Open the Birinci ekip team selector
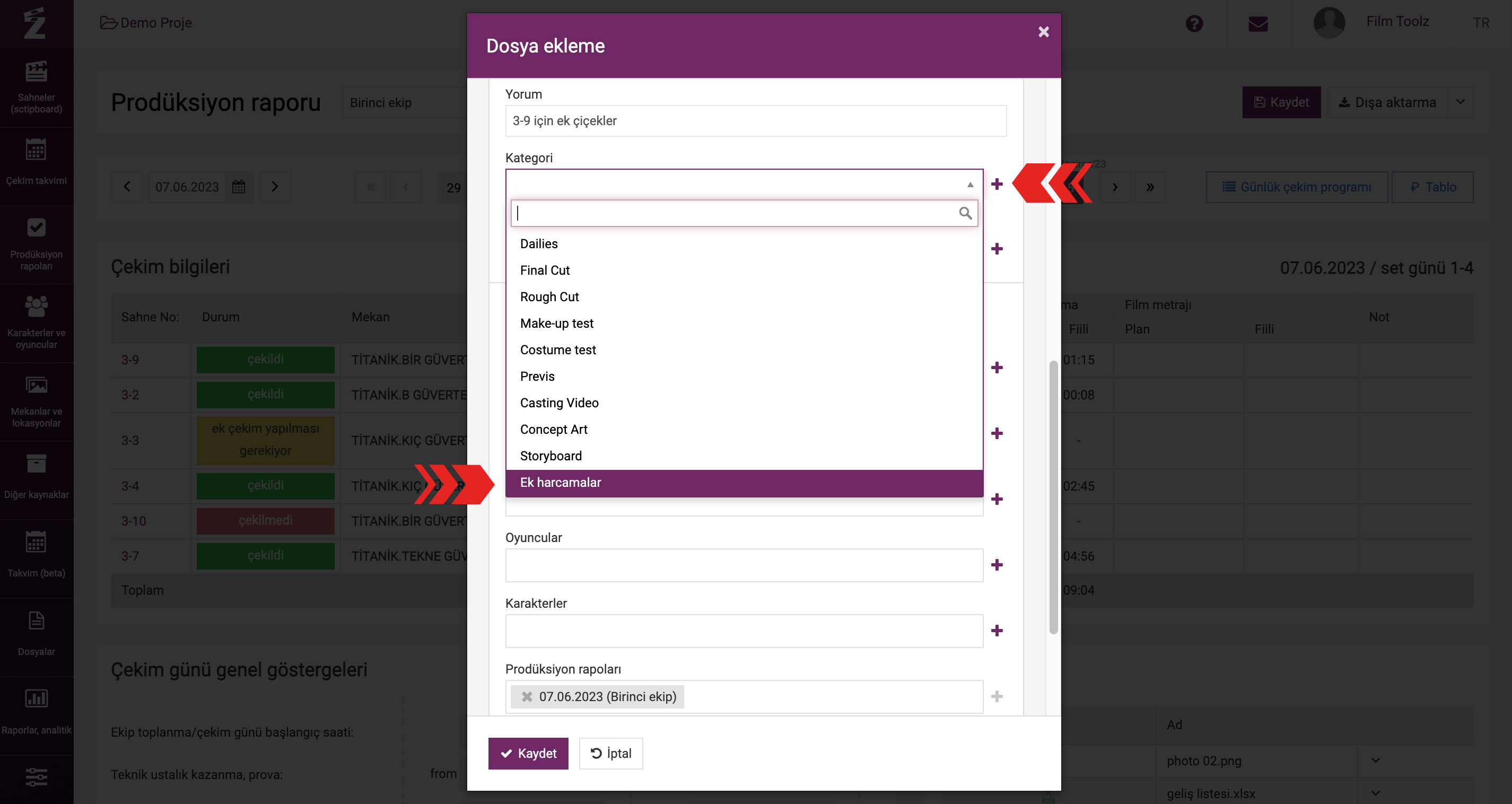The width and height of the screenshot is (1512, 804). 405,103
